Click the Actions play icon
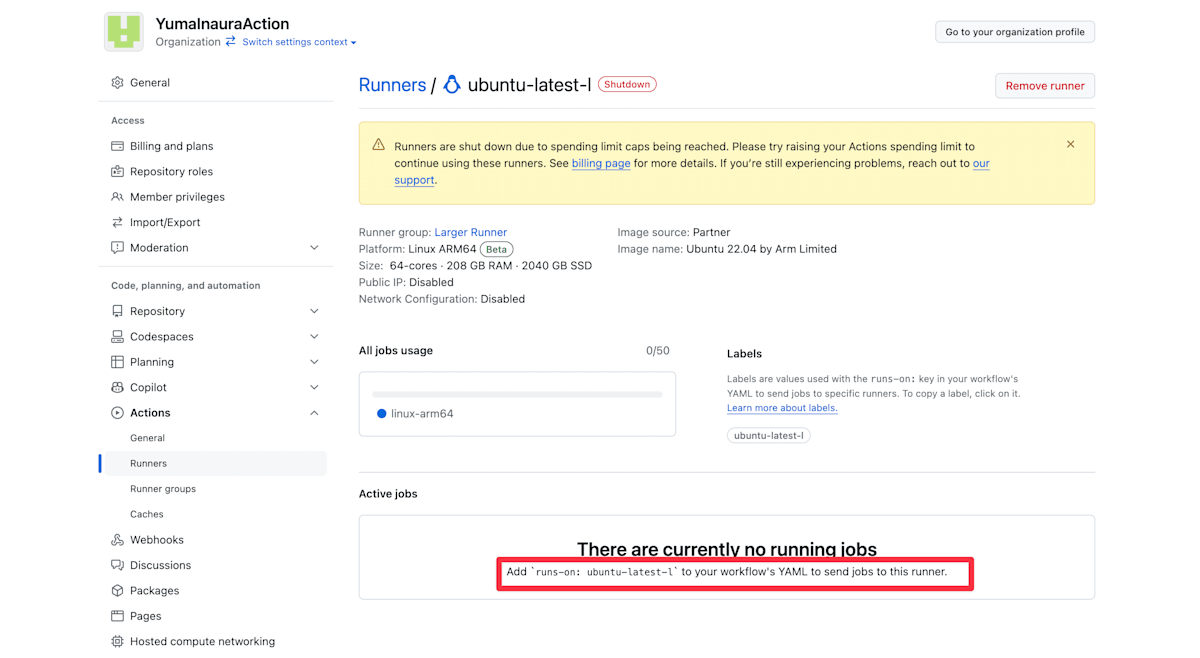The width and height of the screenshot is (1200, 658). click(117, 413)
